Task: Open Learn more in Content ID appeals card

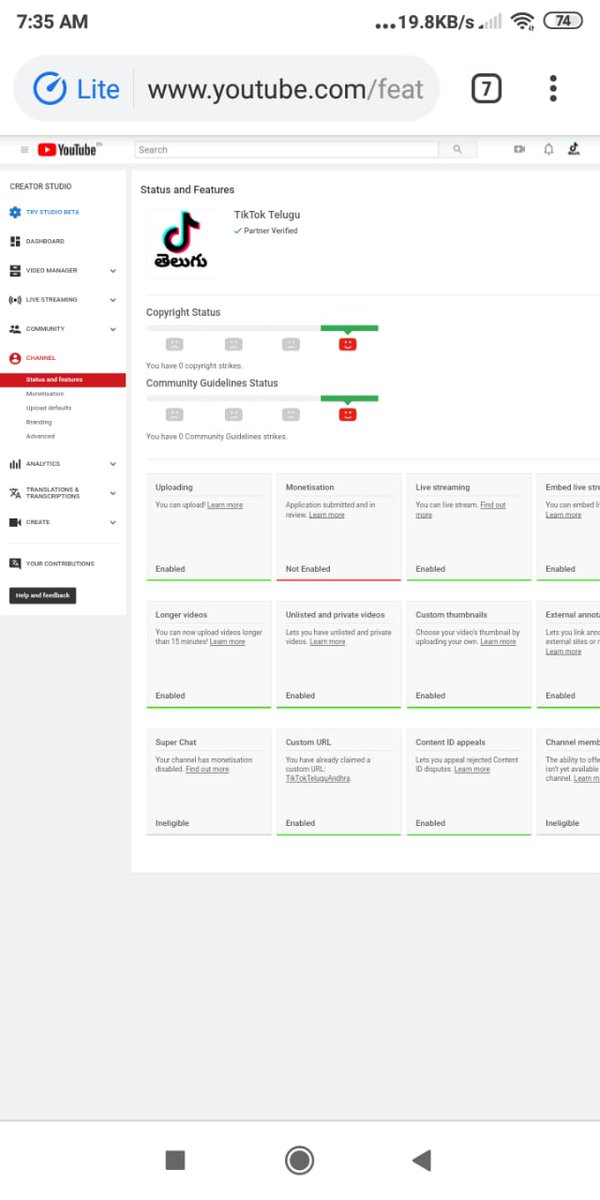Action: tap(472, 769)
